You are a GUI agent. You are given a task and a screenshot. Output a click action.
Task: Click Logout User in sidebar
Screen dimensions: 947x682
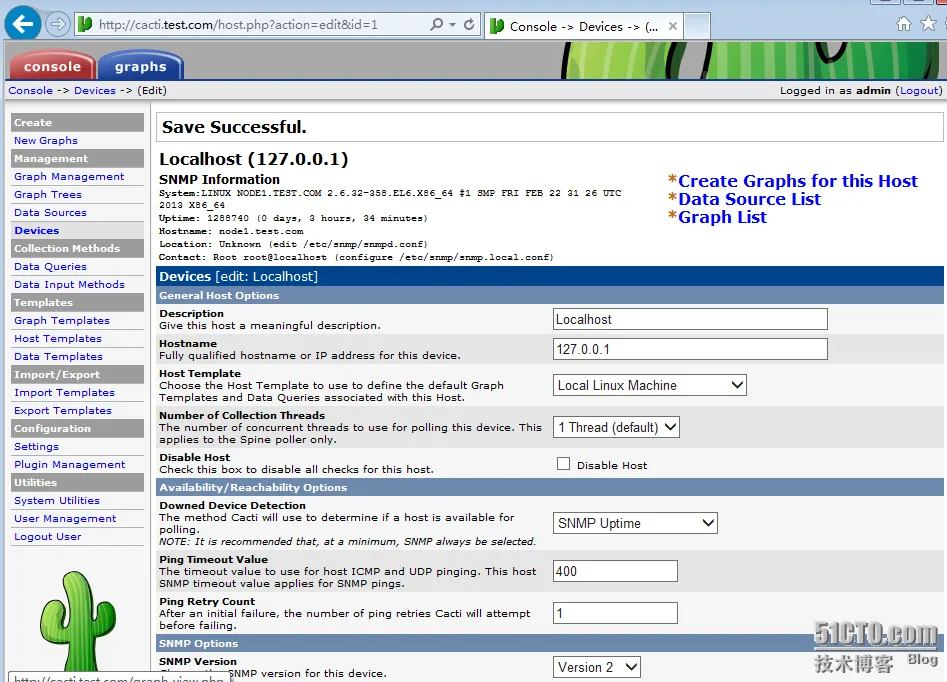tap(47, 536)
